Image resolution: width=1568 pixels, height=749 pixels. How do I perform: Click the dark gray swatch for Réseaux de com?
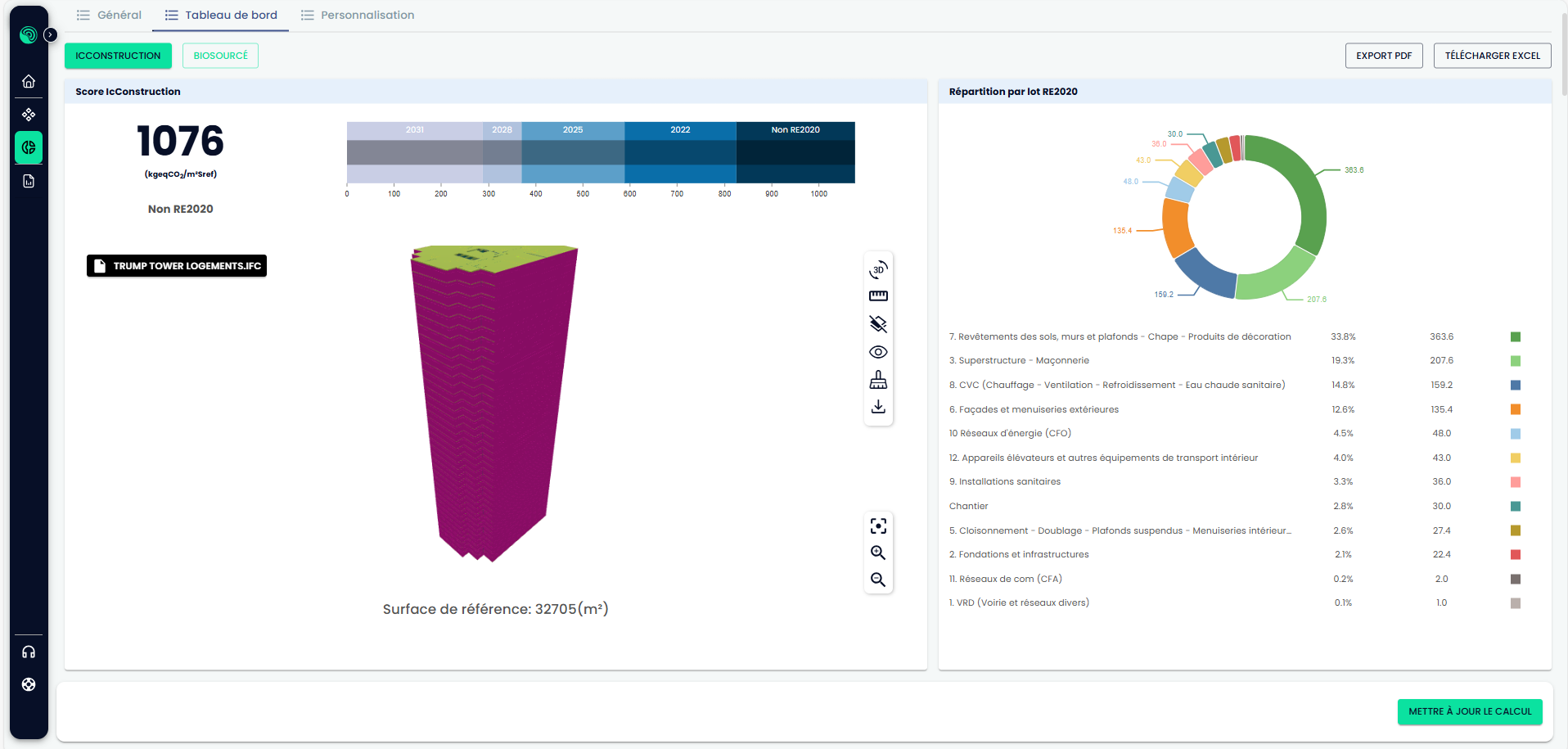(x=1516, y=580)
